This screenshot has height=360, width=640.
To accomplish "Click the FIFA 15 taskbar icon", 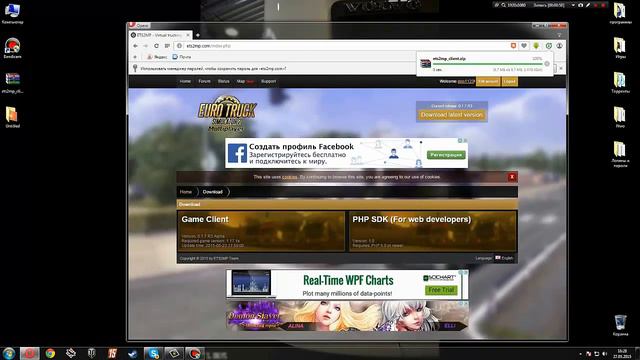I will coord(112,353).
